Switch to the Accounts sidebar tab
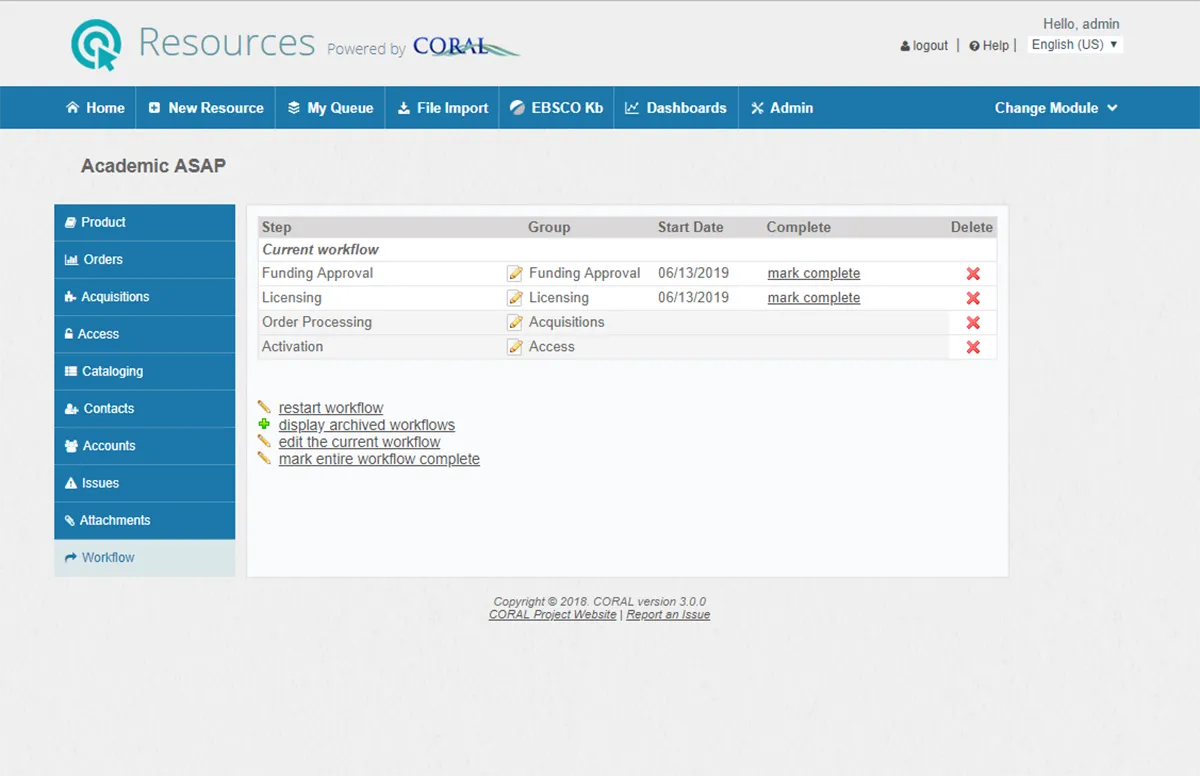The image size is (1200, 776). click(x=145, y=446)
